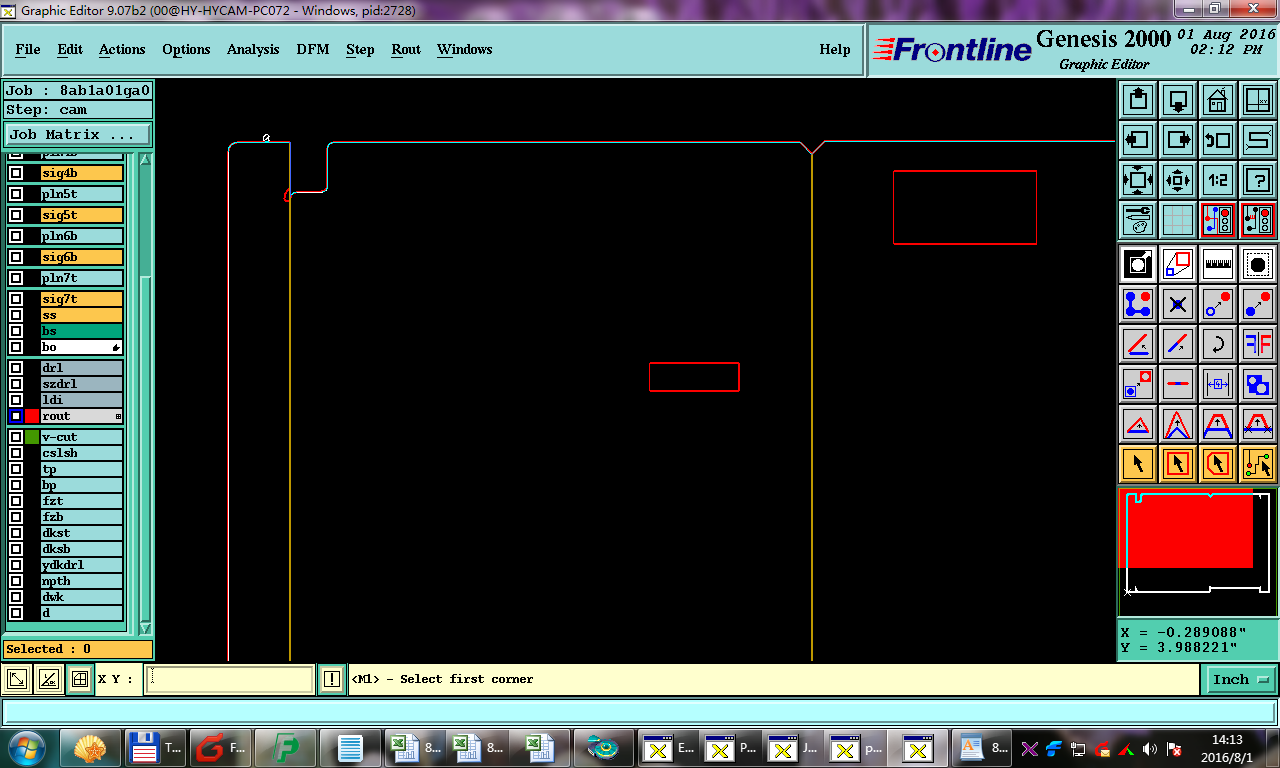1280x768 pixels.
Task: Toggle the checkbox for layer dksb
Action: [x=16, y=549]
